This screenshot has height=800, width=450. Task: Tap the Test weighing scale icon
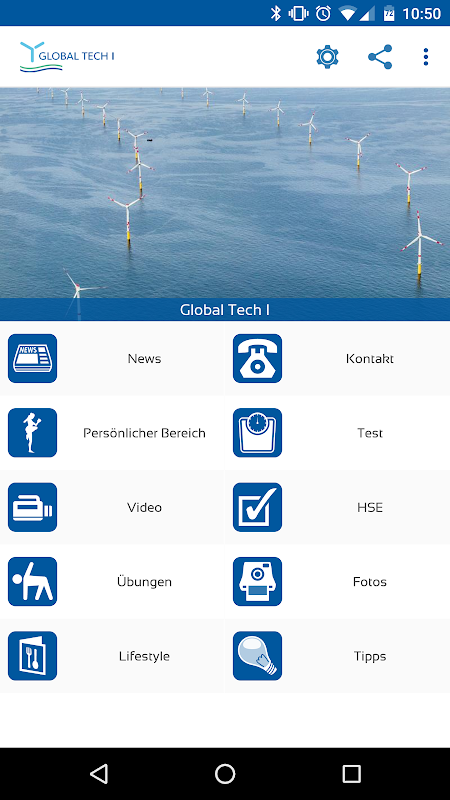click(258, 433)
